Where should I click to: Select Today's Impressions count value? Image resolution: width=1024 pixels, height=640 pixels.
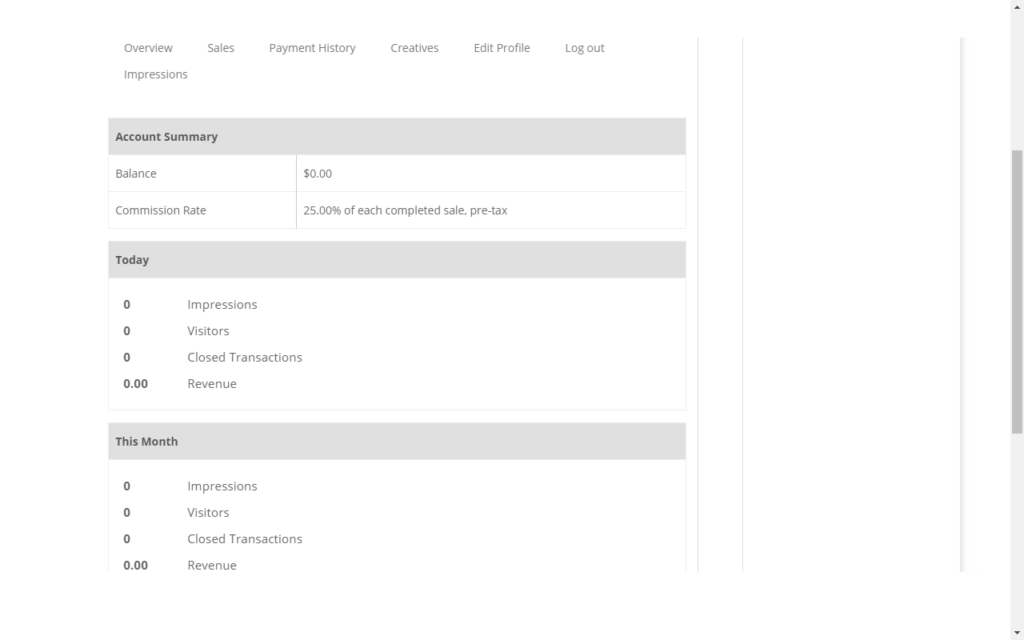click(x=127, y=305)
